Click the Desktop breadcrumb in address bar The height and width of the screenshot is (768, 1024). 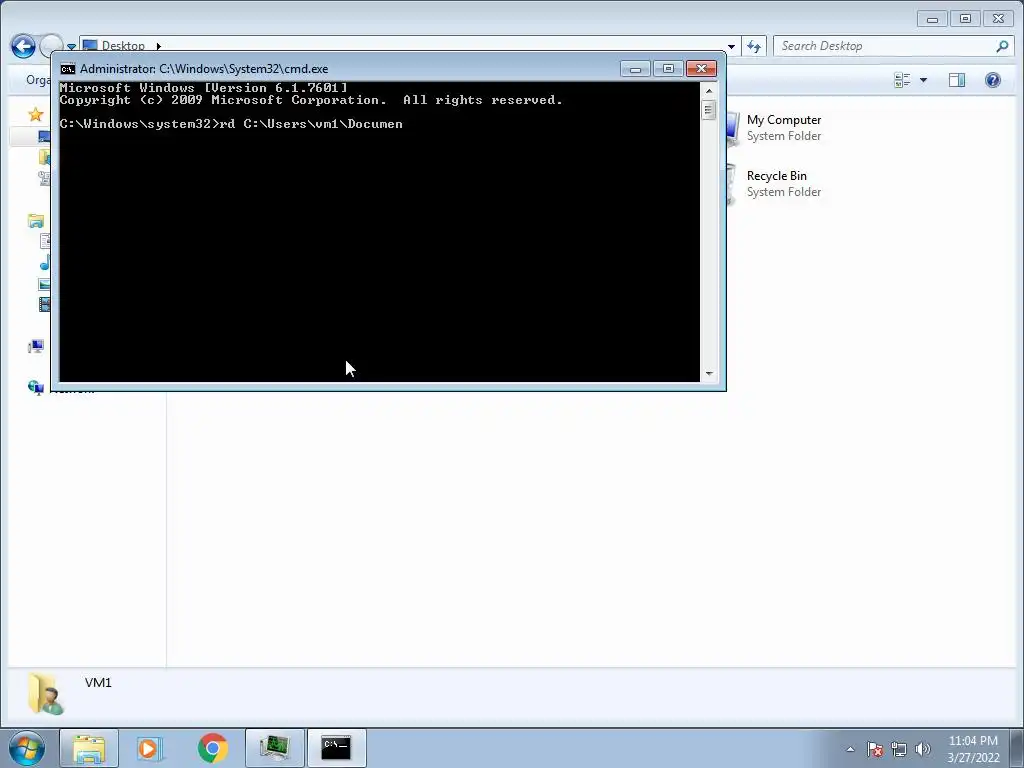pyautogui.click(x=123, y=46)
